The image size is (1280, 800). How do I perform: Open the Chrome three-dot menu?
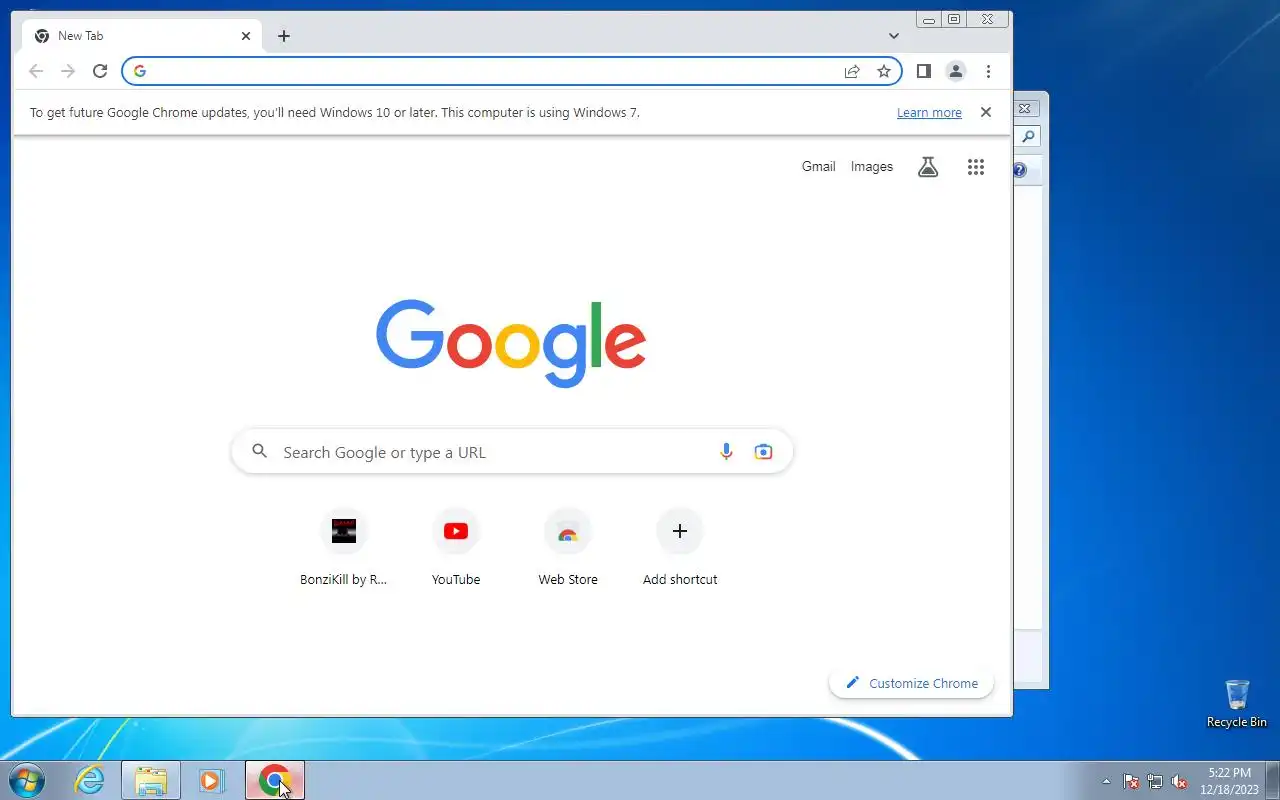click(x=988, y=71)
